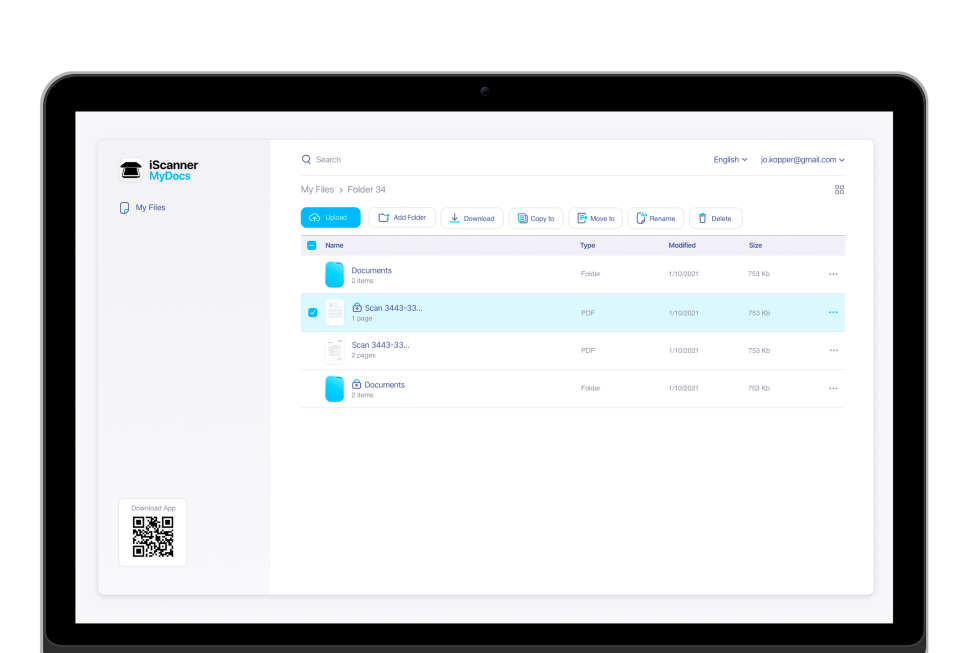Open options menu for locked Documents folder
The width and height of the screenshot is (980, 653).
(833, 389)
